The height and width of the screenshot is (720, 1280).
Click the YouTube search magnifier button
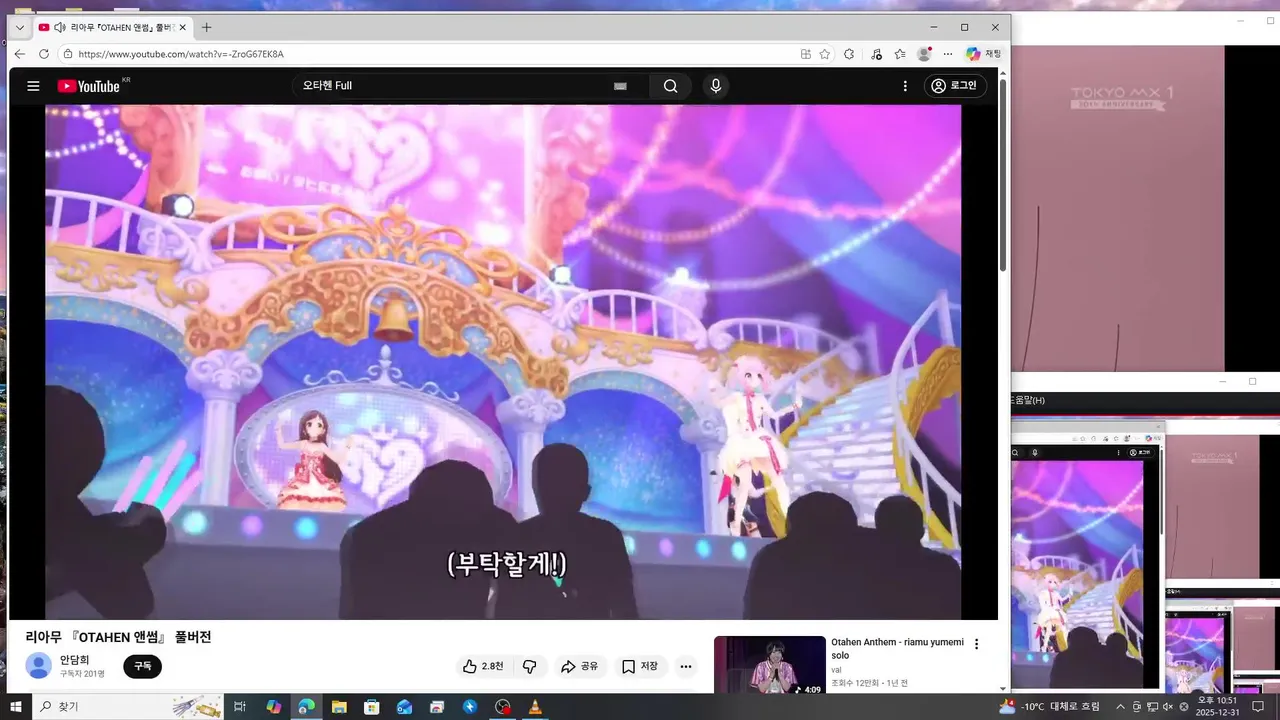(x=670, y=86)
